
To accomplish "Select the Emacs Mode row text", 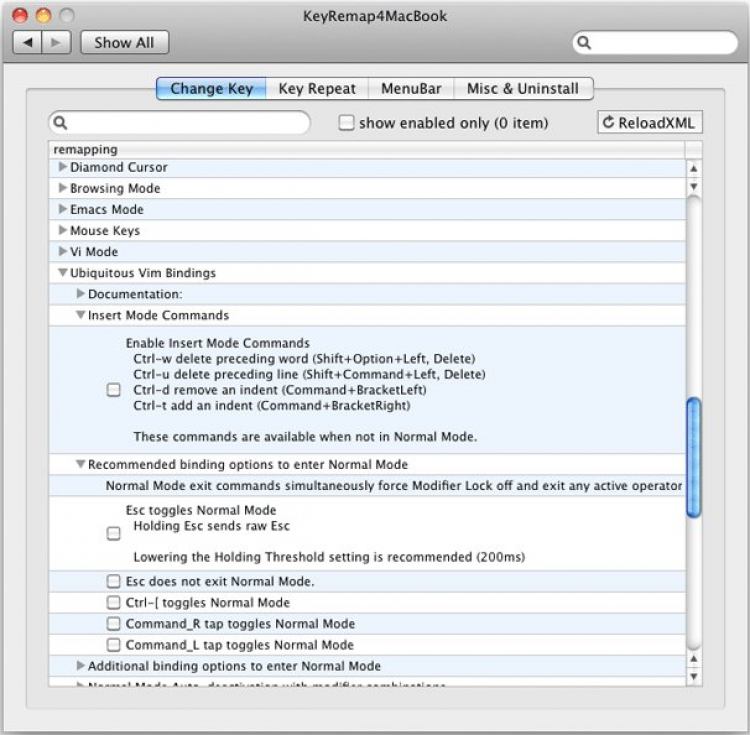I will click(x=107, y=209).
